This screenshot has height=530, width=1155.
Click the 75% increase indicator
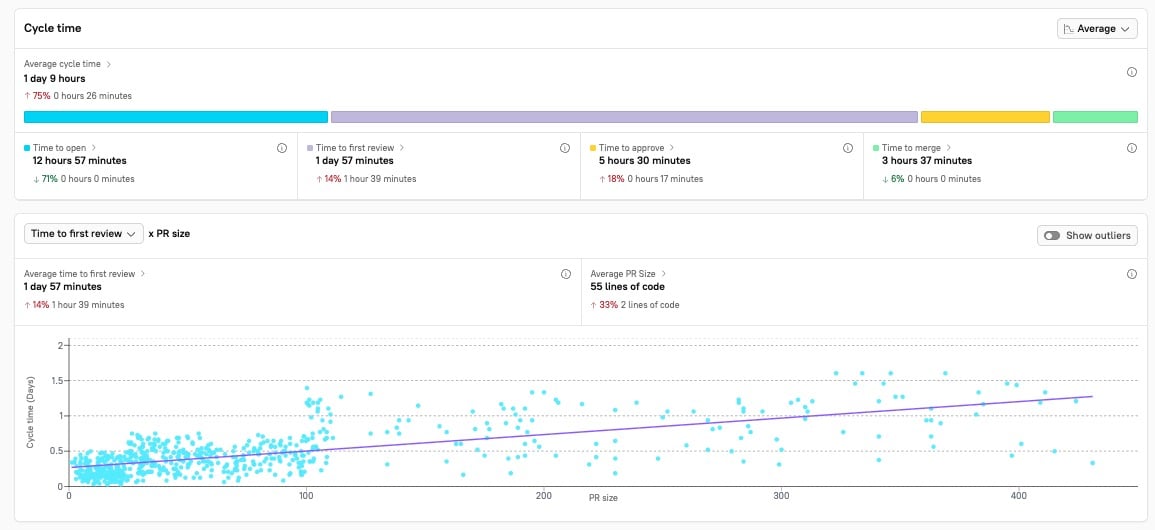pos(38,96)
